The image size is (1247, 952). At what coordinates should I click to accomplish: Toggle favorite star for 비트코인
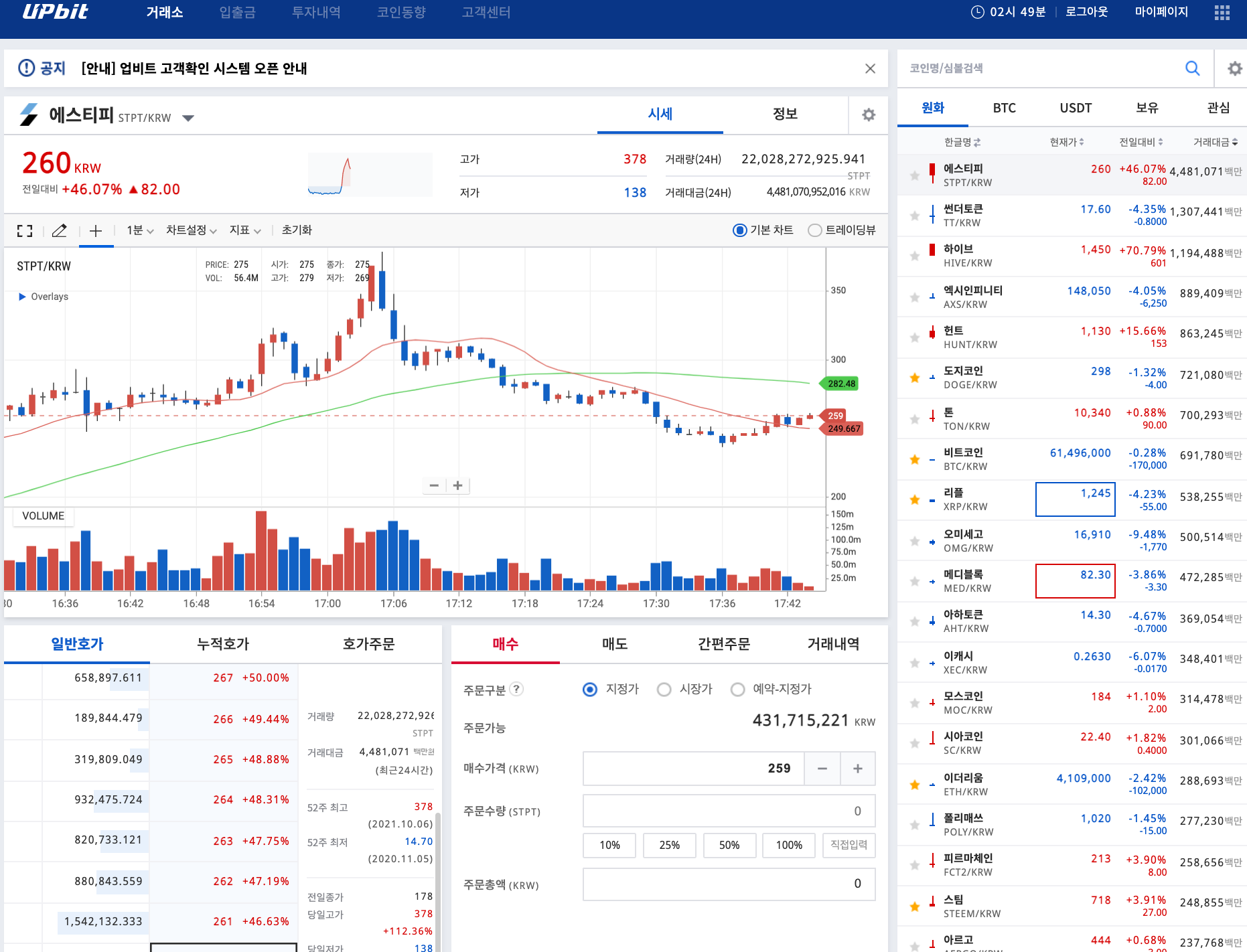pyautogui.click(x=914, y=459)
